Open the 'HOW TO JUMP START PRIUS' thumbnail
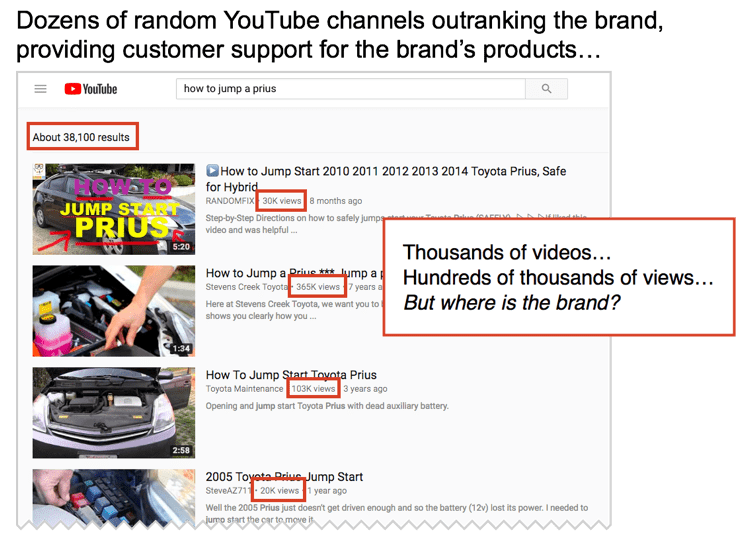 point(114,209)
